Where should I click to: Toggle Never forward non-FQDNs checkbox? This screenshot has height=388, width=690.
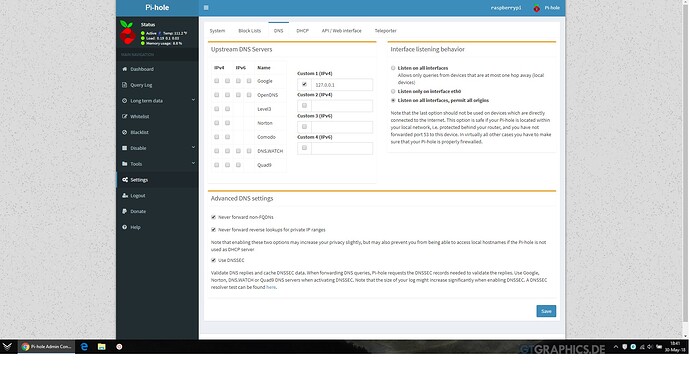click(x=213, y=217)
